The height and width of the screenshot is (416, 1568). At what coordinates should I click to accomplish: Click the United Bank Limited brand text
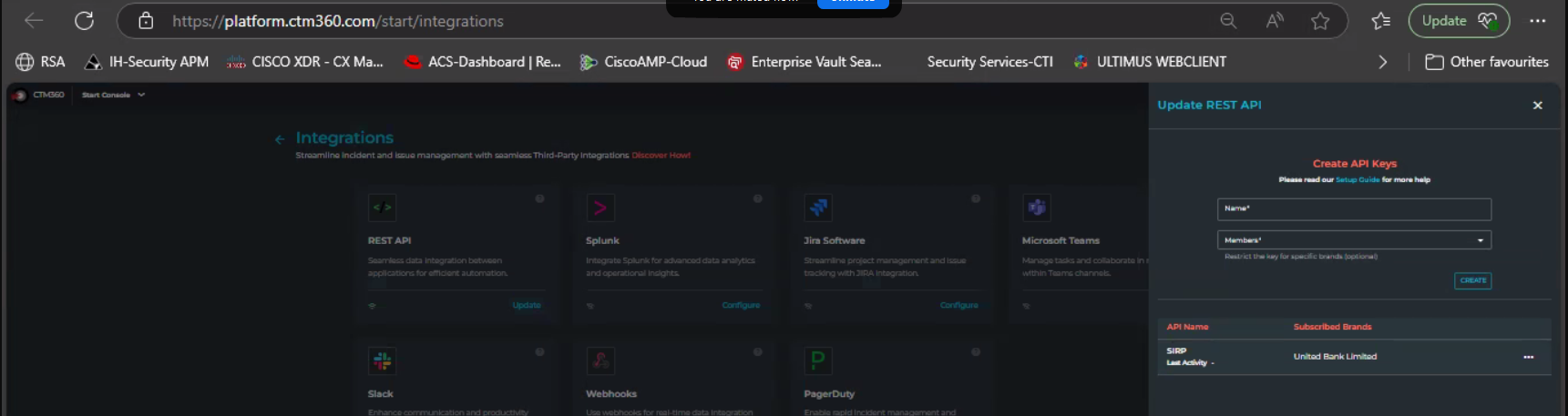(1335, 357)
